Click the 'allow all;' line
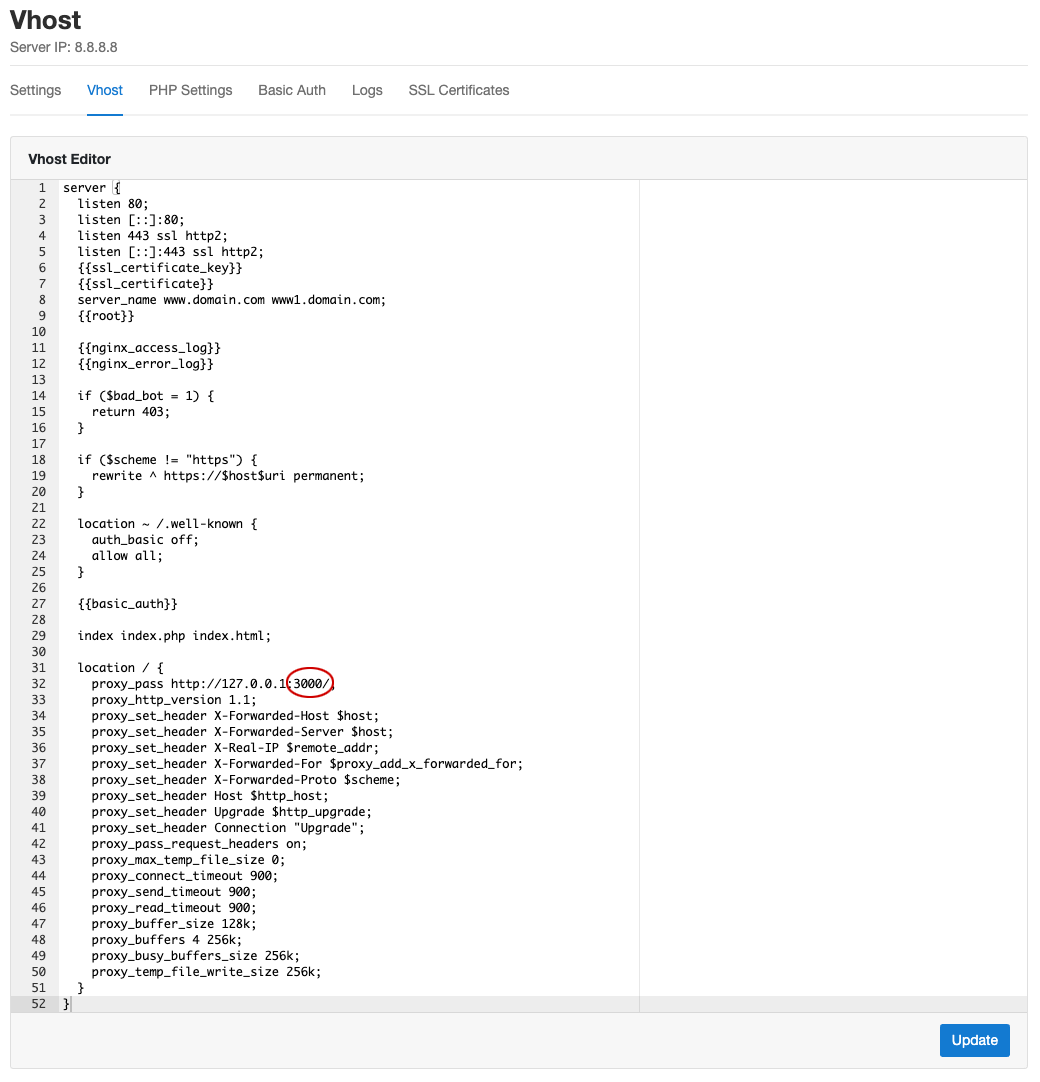Image resolution: width=1040 pixels, height=1082 pixels. pos(127,555)
